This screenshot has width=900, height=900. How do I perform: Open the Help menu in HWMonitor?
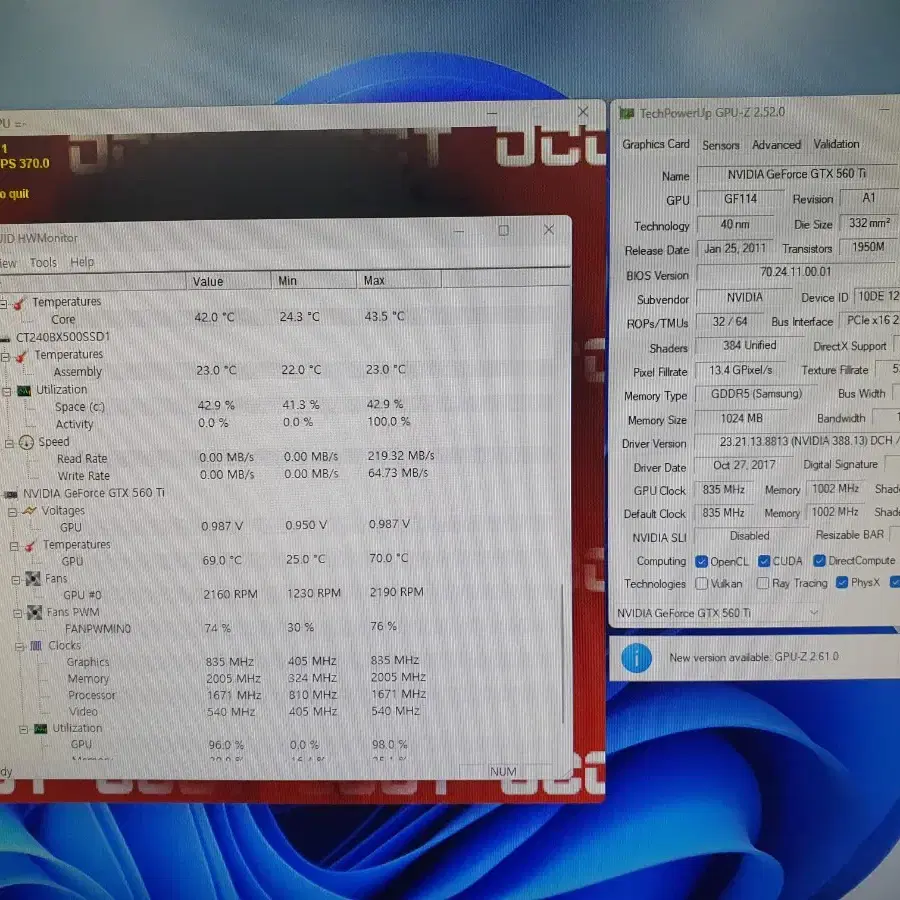(82, 262)
